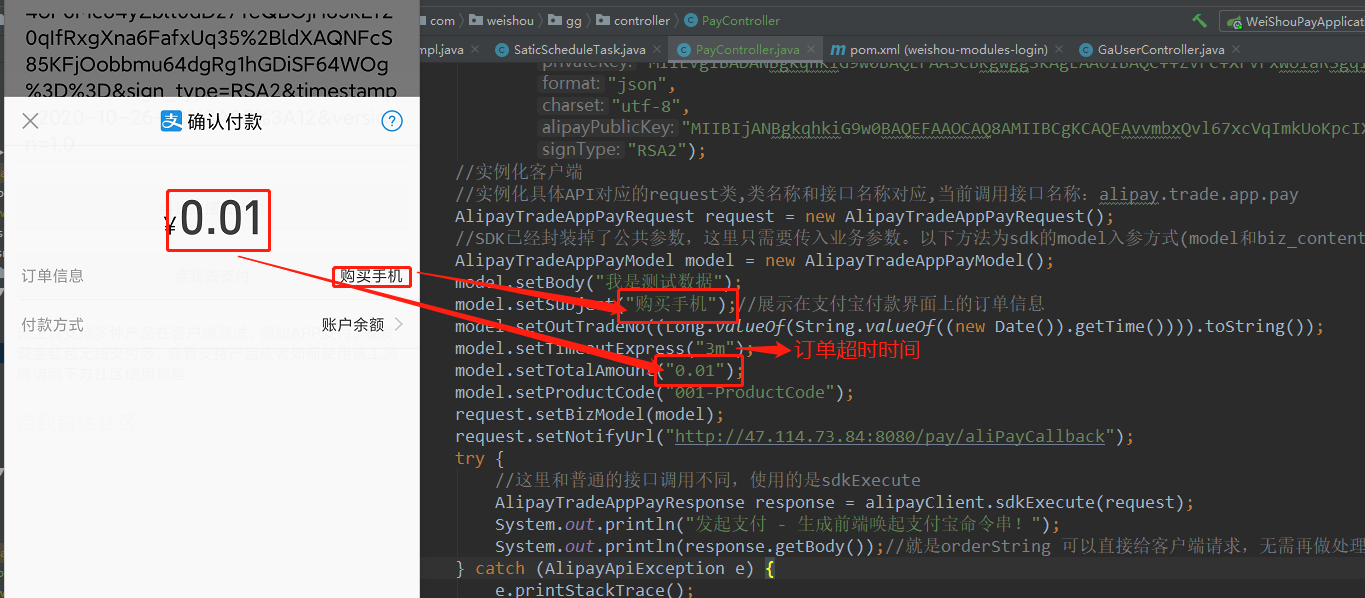The image size is (1365, 598).
Task: Click the SaticScheduleTask.java tab class icon
Action: tap(502, 49)
